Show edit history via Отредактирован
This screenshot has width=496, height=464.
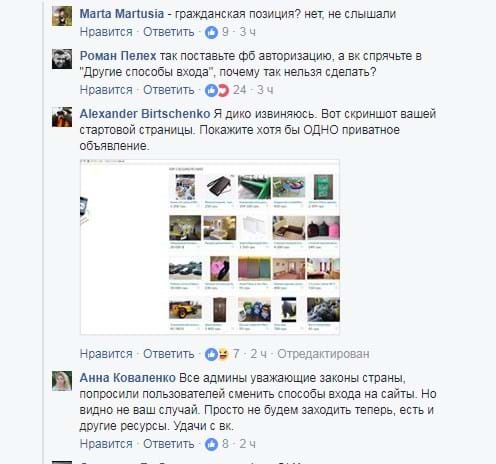coord(323,354)
